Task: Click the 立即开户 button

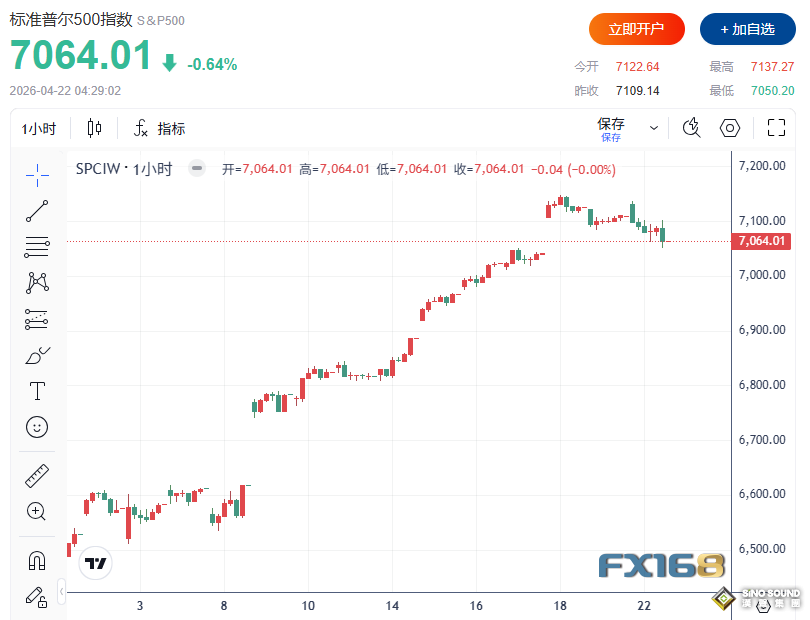Action: pyautogui.click(x=636, y=29)
